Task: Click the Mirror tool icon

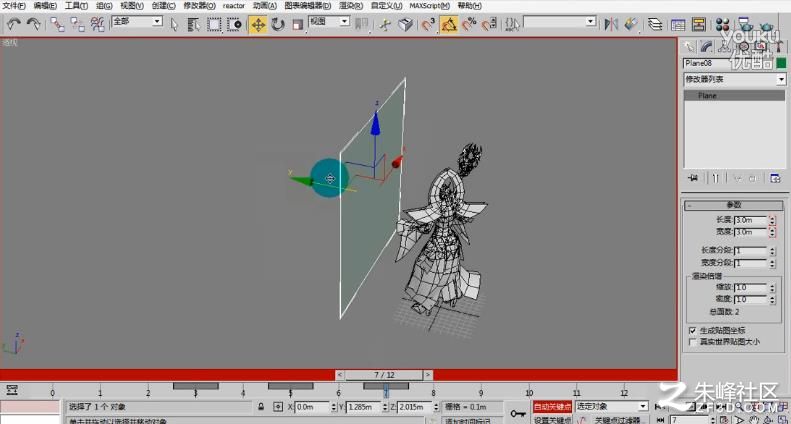Action: (611, 24)
